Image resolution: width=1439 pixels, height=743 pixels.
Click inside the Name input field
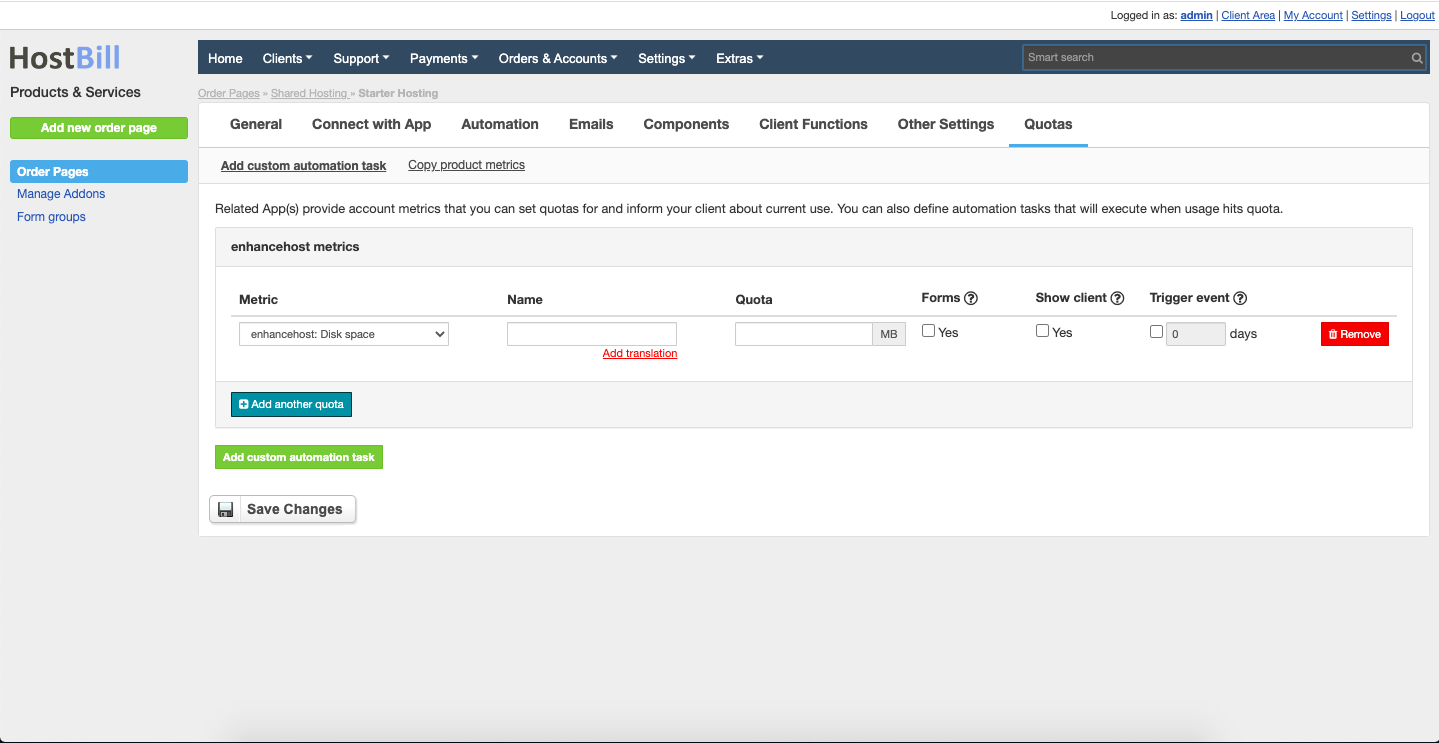[591, 333]
